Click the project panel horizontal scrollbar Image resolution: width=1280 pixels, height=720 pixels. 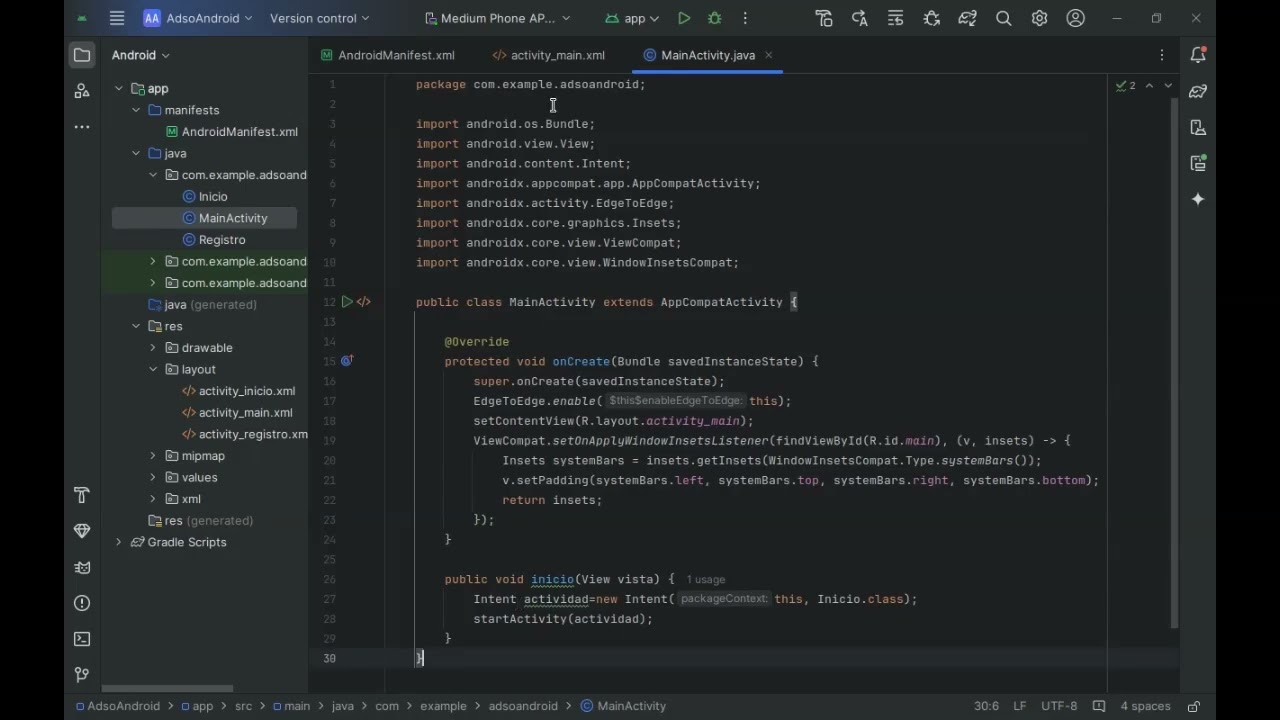pos(167,688)
